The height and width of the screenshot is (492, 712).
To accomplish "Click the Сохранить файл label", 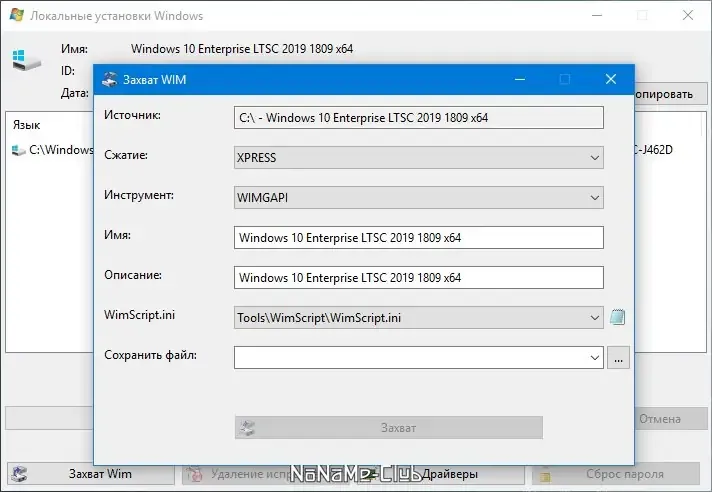I will (x=150, y=355).
